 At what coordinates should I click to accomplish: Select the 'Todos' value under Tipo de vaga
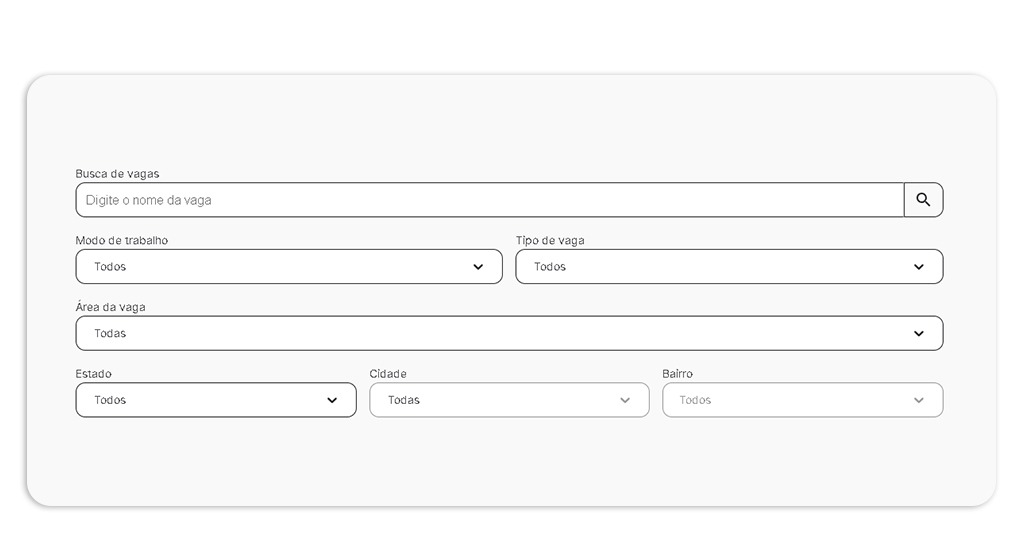tap(550, 267)
